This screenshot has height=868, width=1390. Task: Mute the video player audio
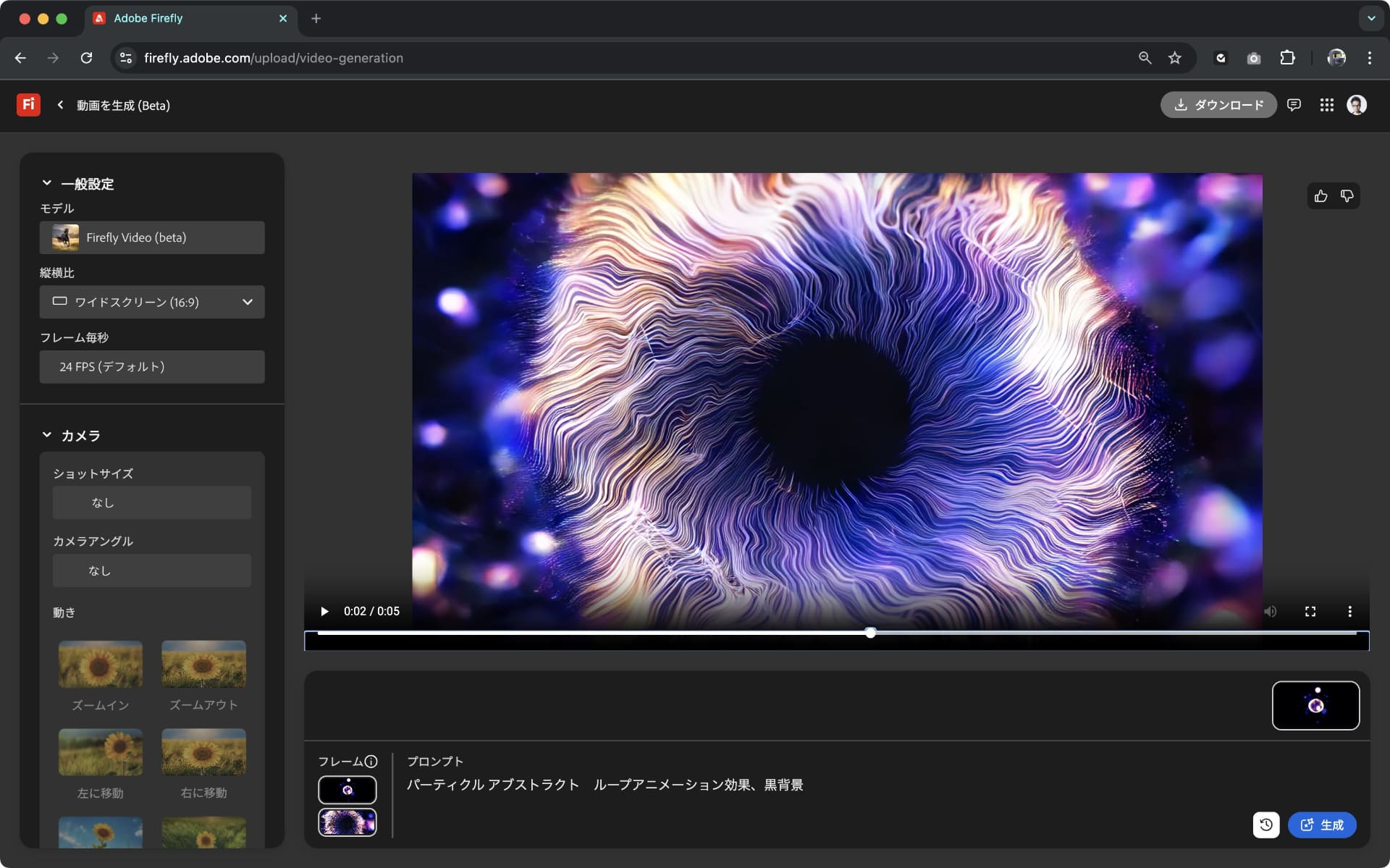[x=1271, y=611]
